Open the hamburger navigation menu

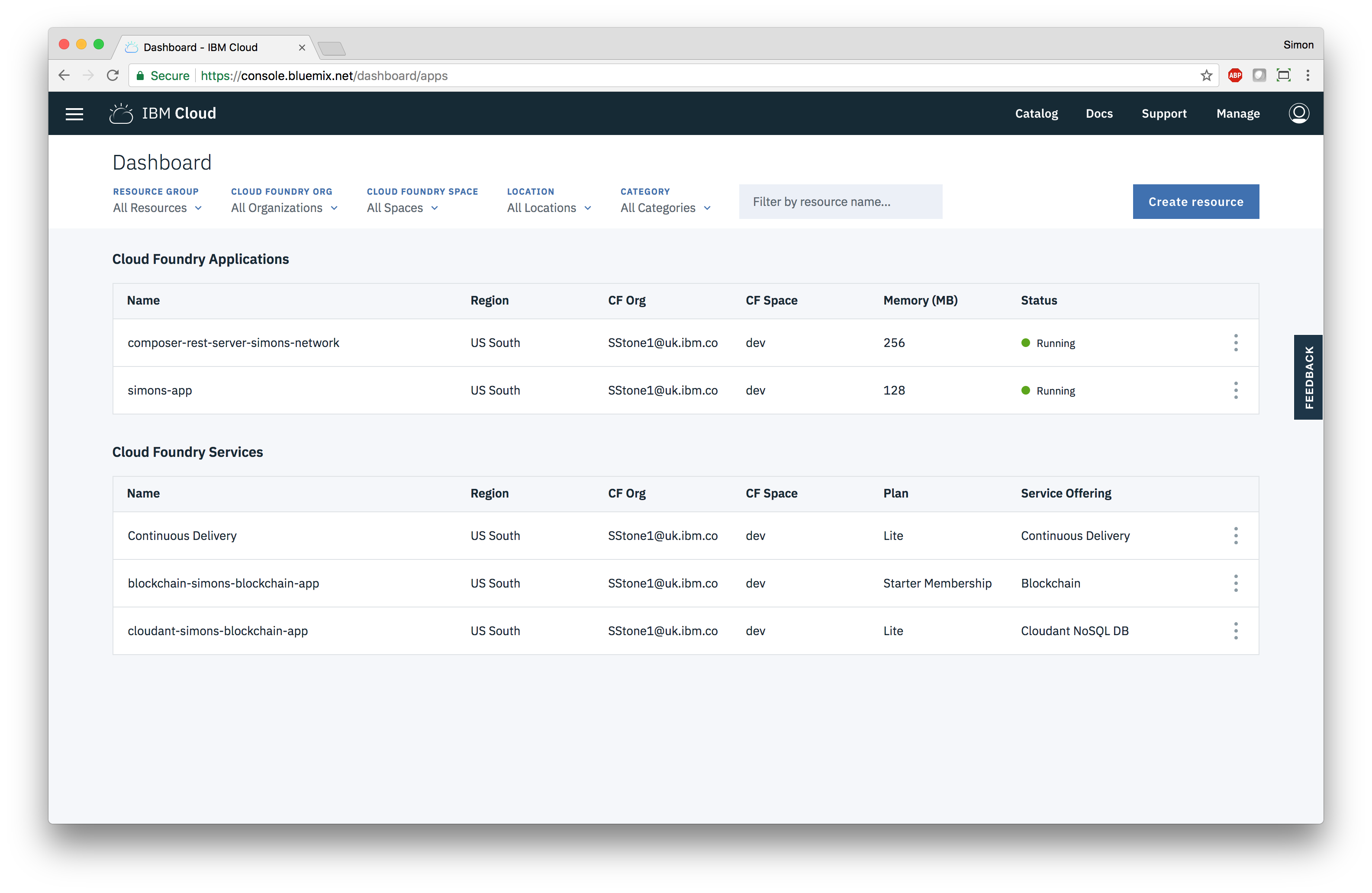point(74,113)
